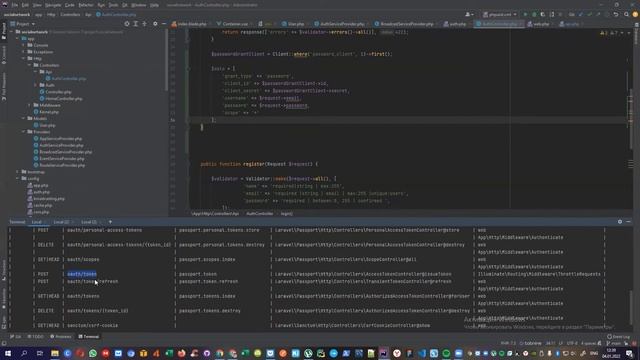Collapse the app folder in project tree
This screenshot has height=360, width=640.
pyautogui.click(x=18, y=39)
